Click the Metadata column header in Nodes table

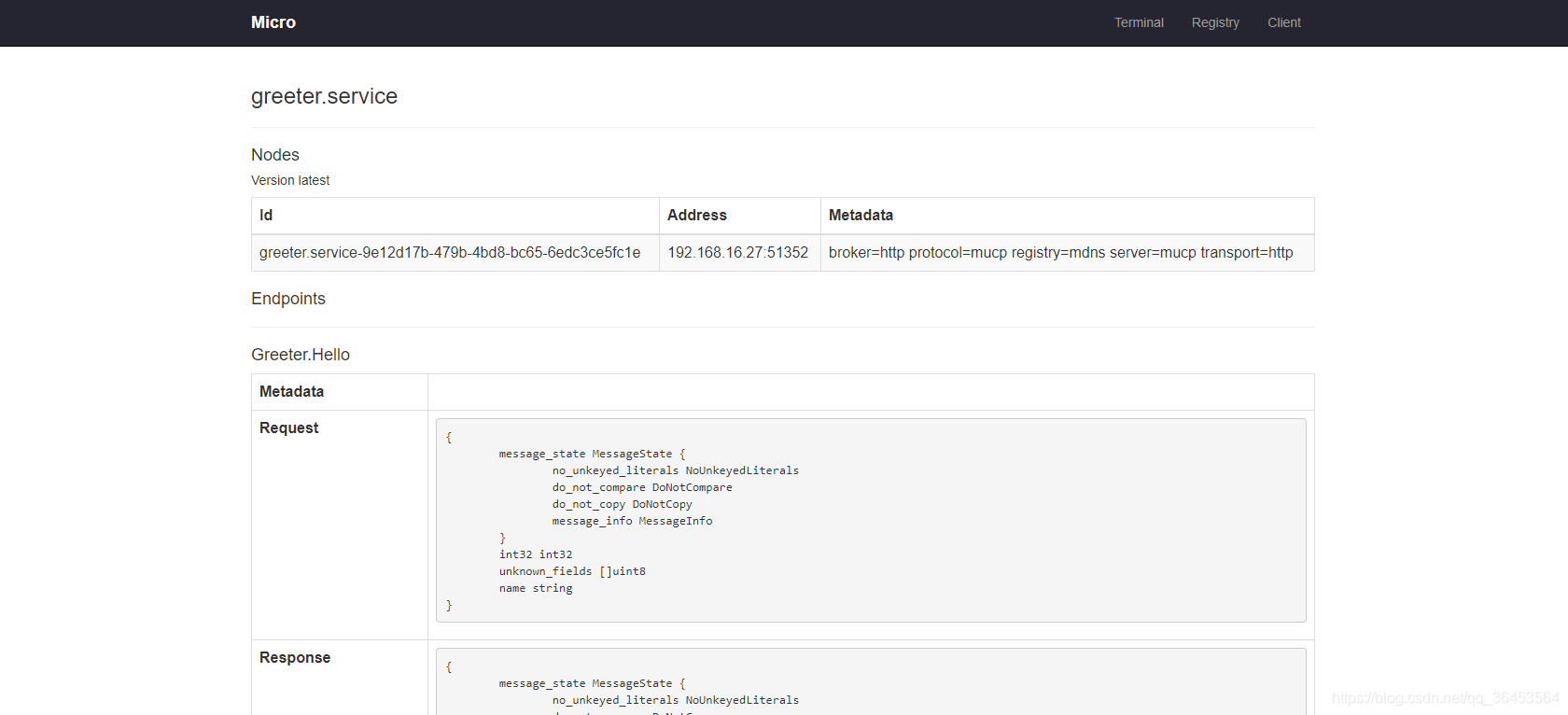[x=1068, y=216]
